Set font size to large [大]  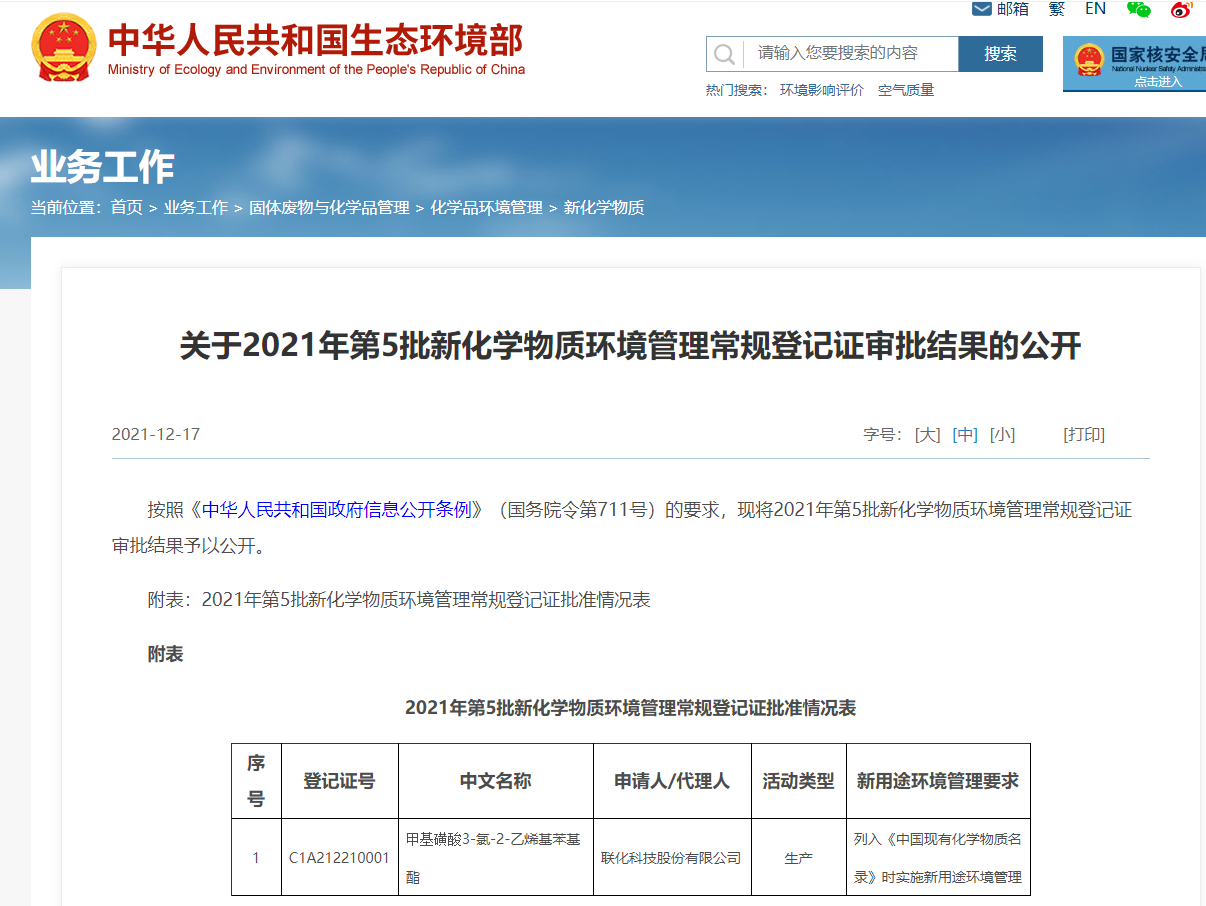point(927,435)
